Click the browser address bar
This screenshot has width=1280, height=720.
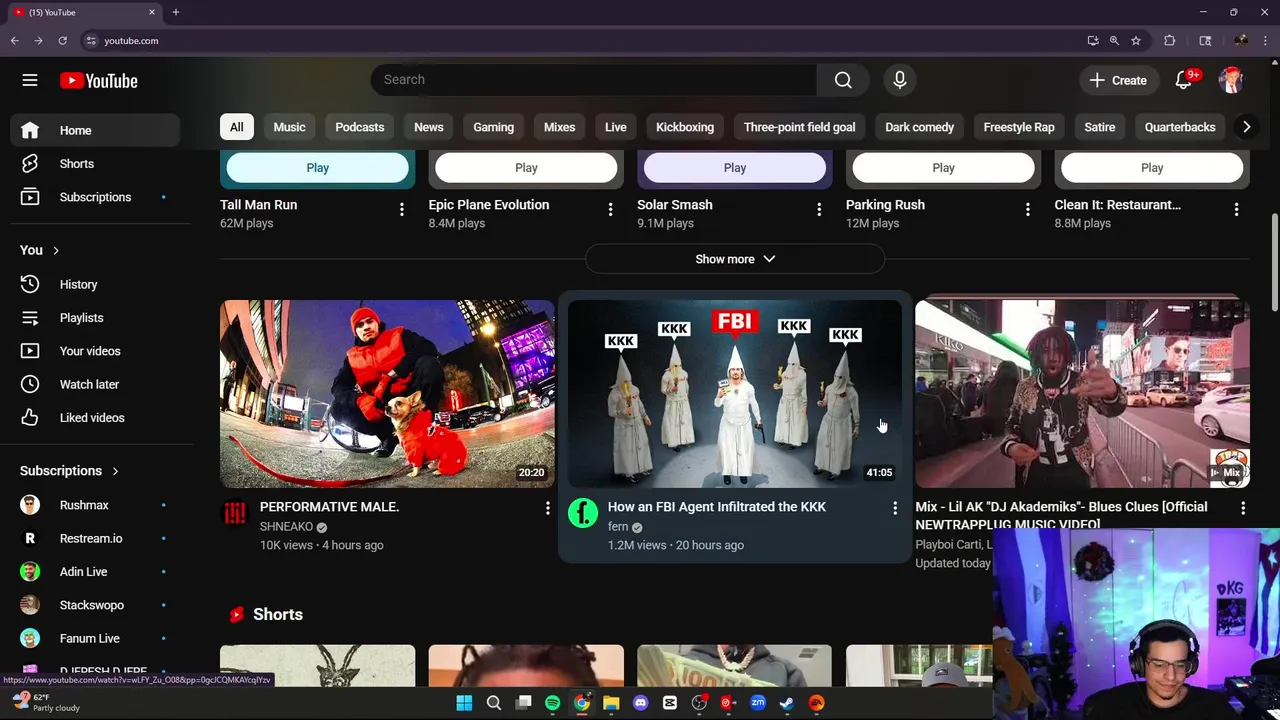pyautogui.click(x=580, y=41)
